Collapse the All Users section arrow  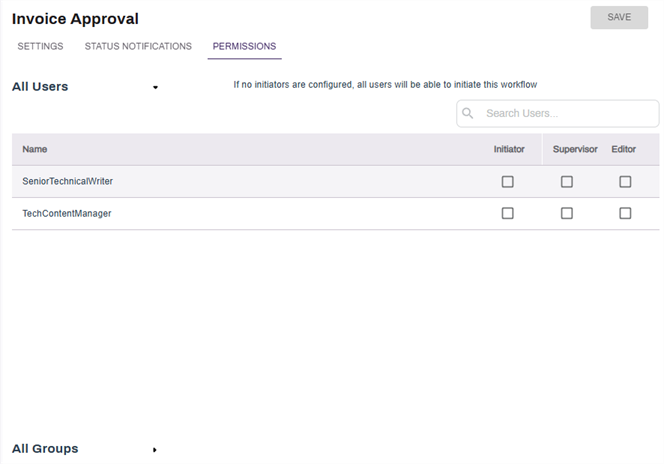[x=155, y=87]
